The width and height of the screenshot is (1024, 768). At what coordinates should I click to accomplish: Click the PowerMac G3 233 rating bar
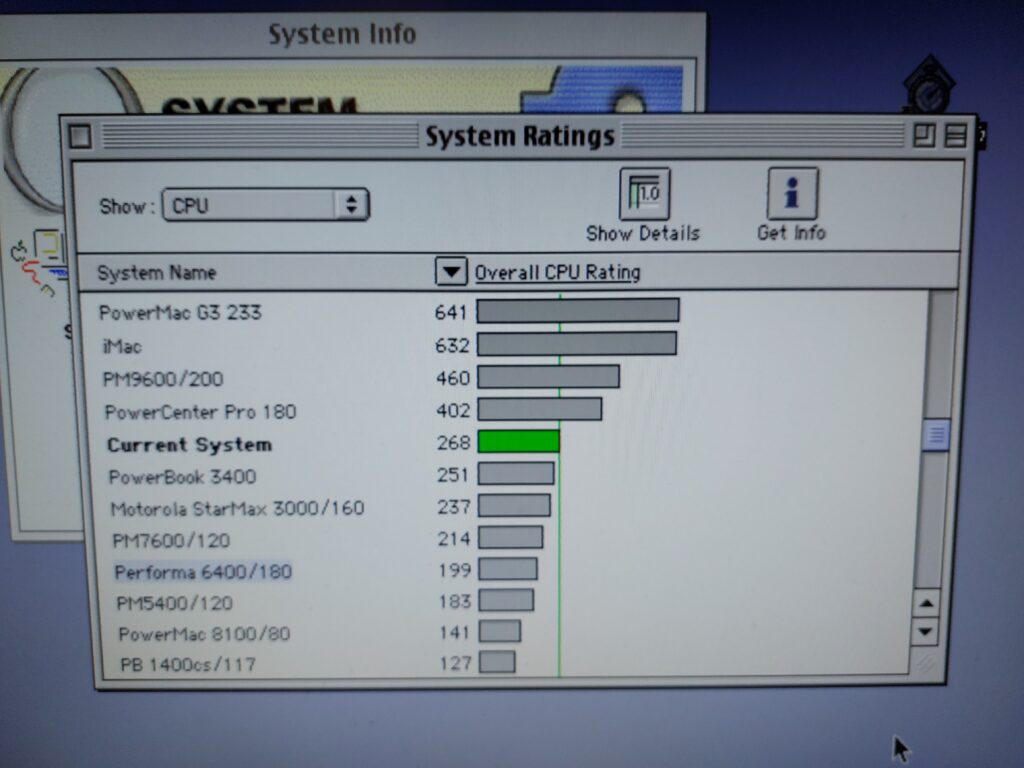(x=578, y=311)
